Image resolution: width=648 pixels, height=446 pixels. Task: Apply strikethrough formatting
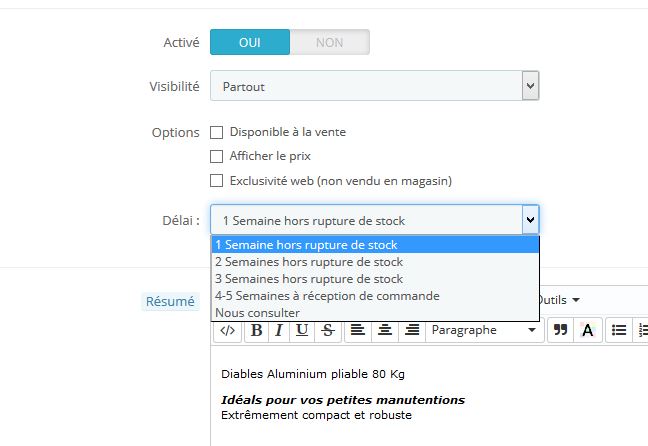(327, 330)
